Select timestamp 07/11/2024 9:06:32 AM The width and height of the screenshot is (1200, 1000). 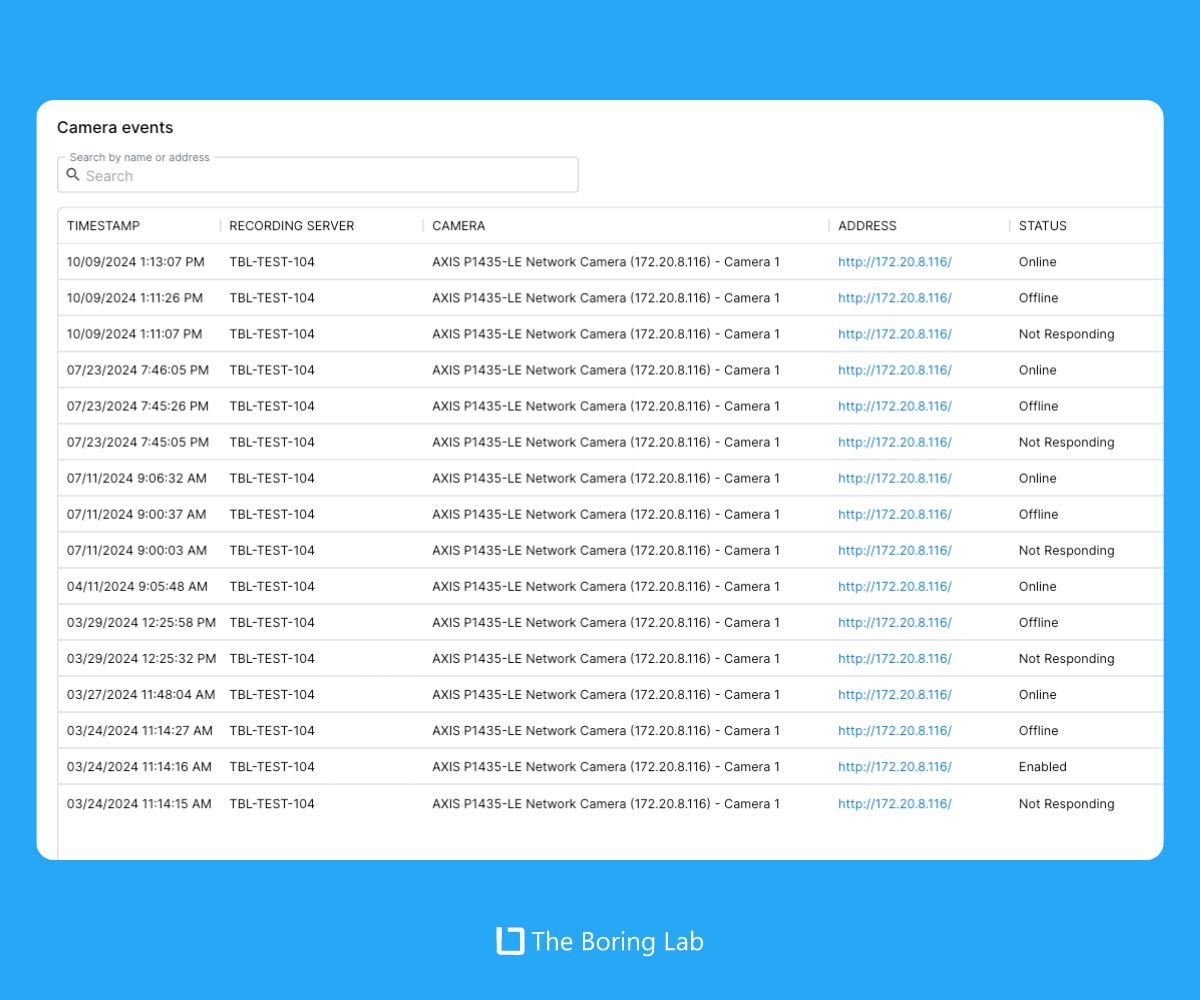pos(137,478)
